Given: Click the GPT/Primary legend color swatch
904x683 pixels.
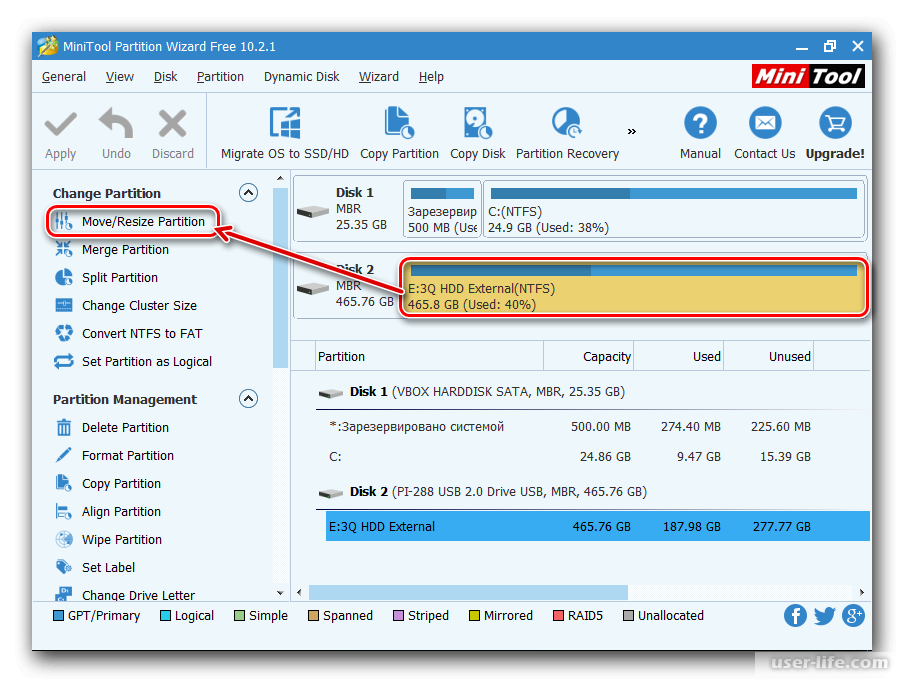Looking at the screenshot, I should 58,616.
